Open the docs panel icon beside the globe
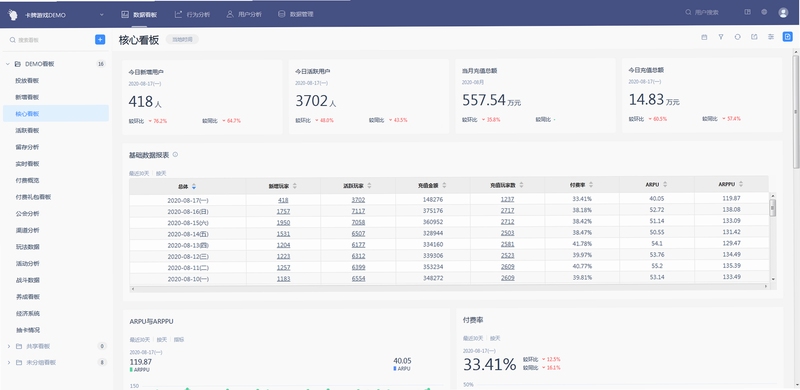 (747, 12)
